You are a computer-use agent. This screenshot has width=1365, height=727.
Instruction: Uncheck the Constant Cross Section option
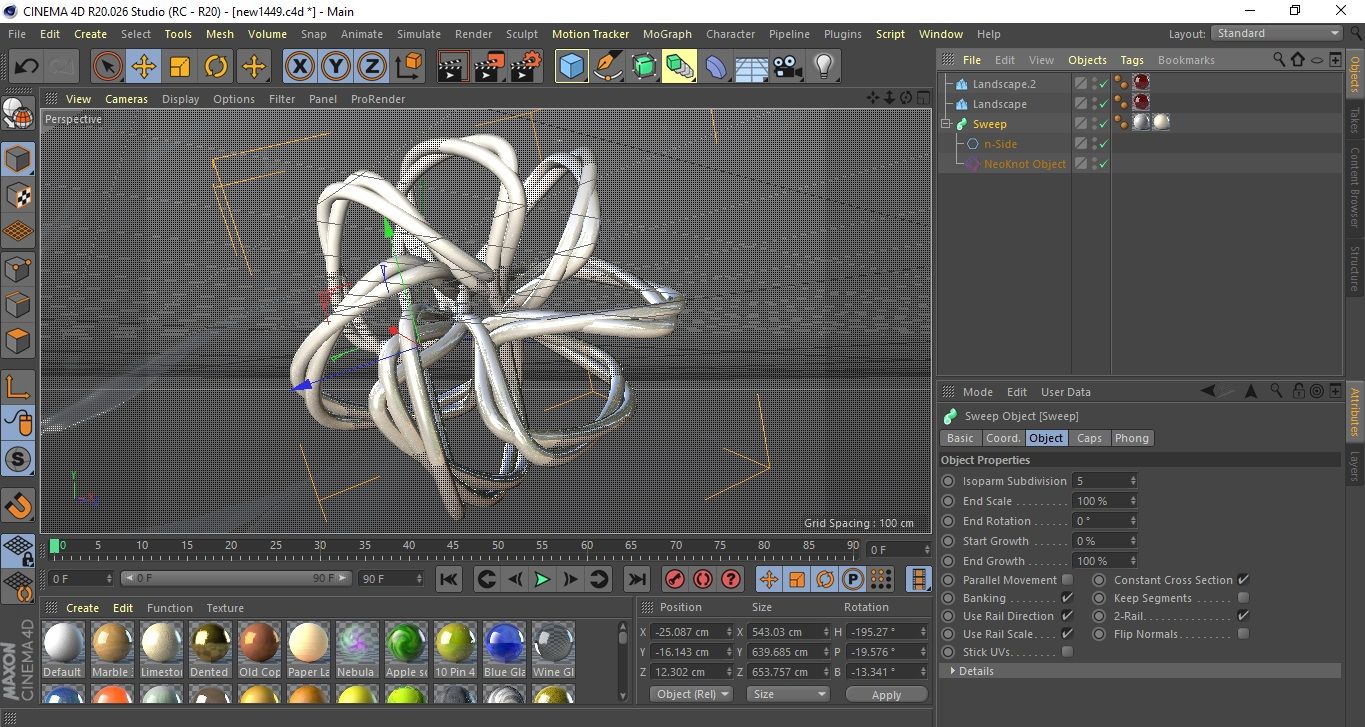(x=1243, y=580)
